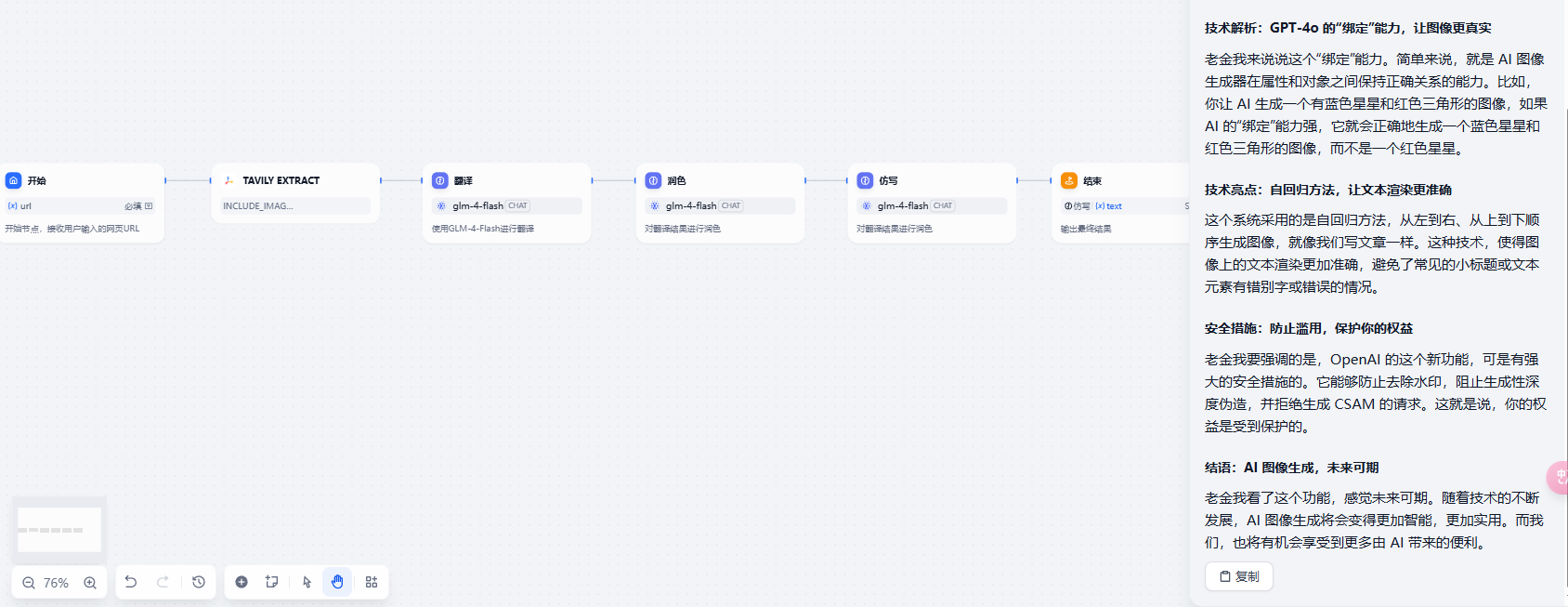
Task: Select the 仿写 LLM node icon
Action: click(865, 180)
